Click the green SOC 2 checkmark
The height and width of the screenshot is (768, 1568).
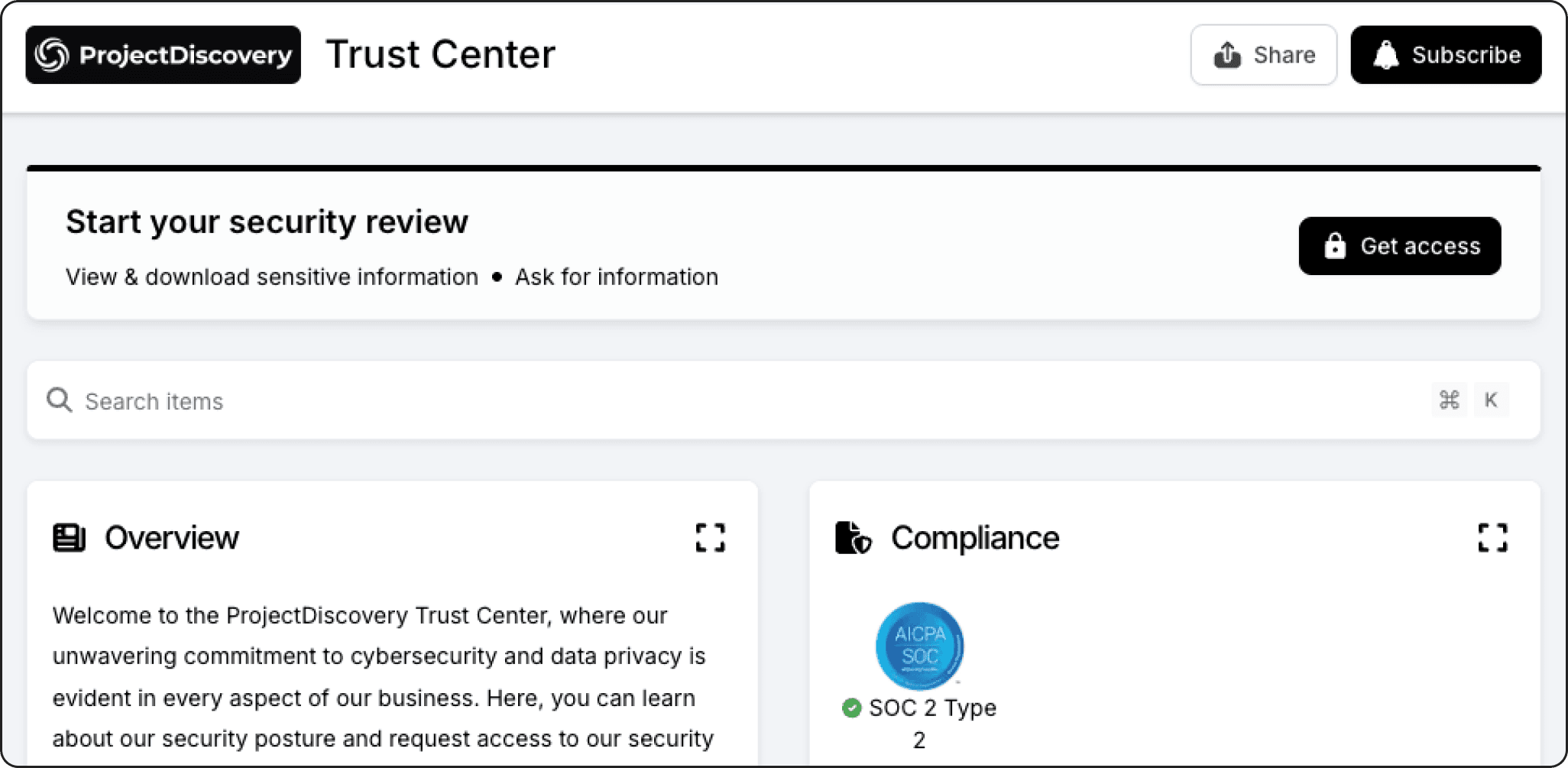(x=851, y=708)
